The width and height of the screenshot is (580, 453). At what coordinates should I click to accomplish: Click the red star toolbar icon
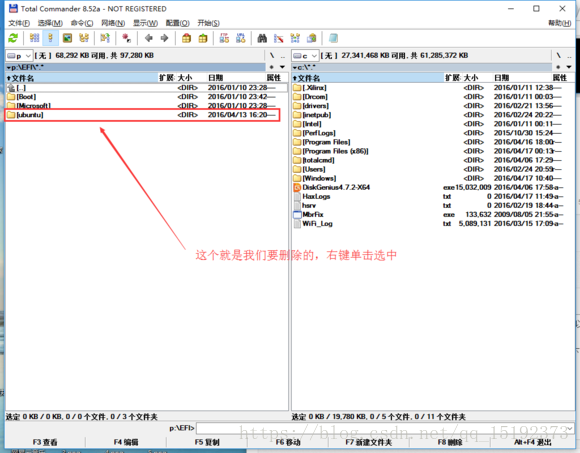pos(127,38)
